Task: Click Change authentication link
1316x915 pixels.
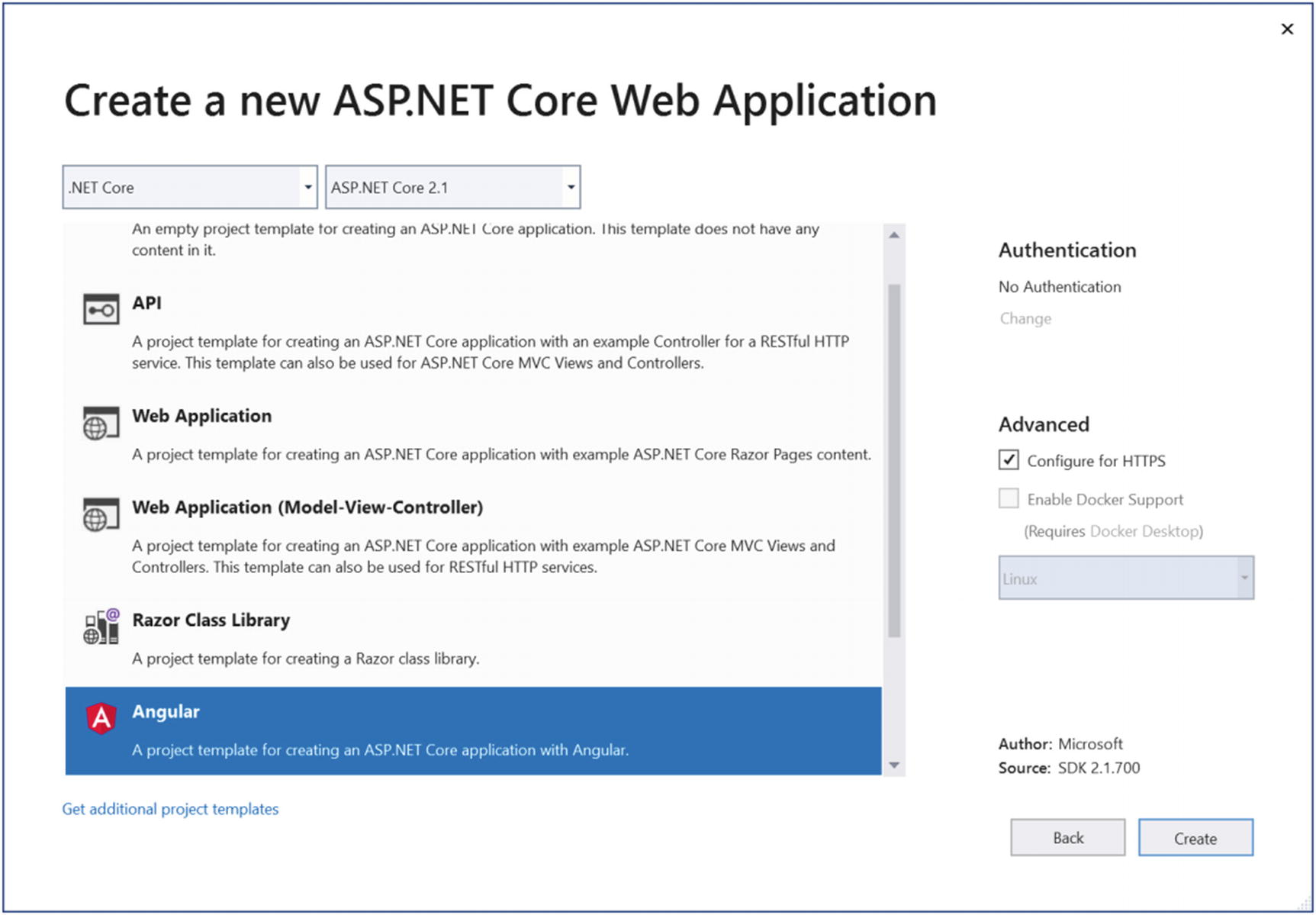Action: (1025, 318)
